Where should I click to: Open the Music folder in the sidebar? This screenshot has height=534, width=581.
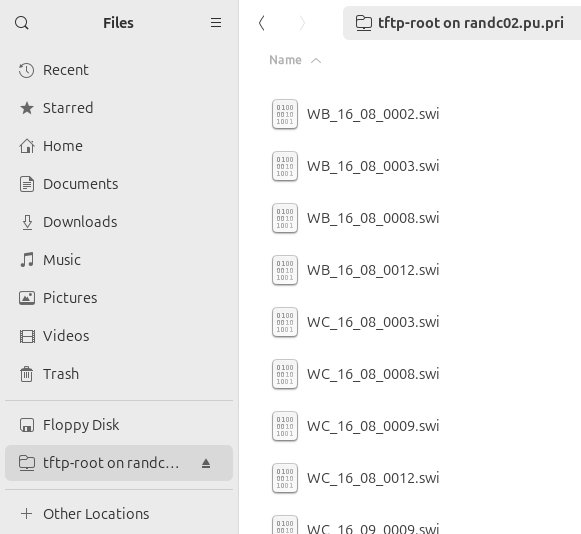tap(119, 260)
